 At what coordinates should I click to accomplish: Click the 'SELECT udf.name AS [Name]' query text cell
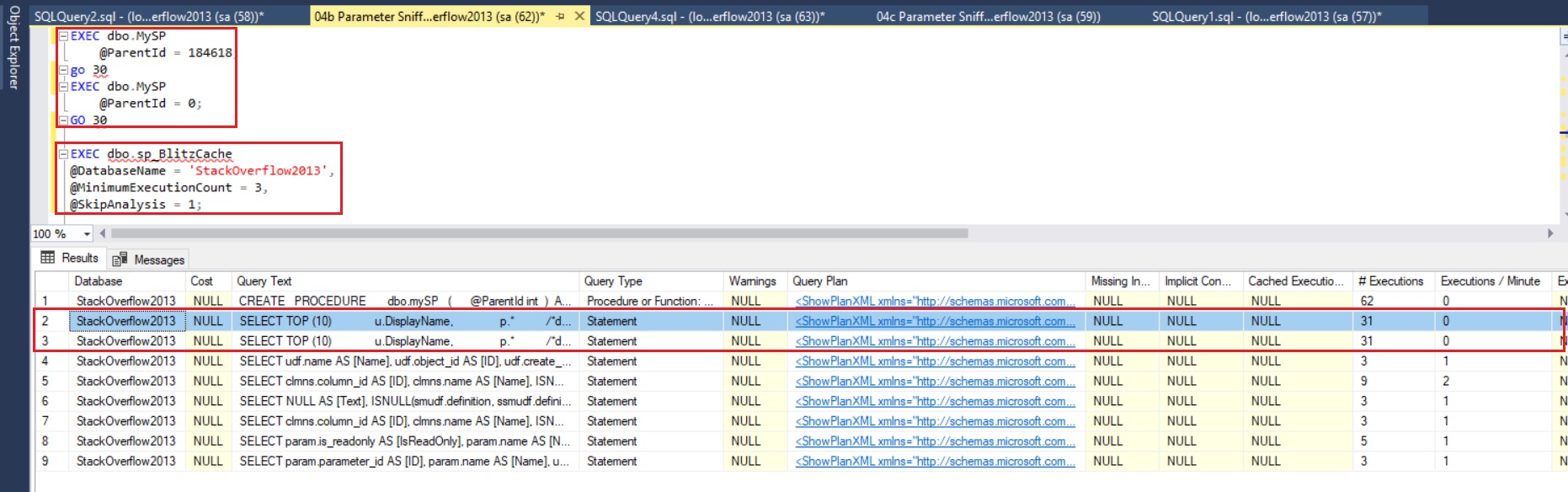click(x=405, y=361)
